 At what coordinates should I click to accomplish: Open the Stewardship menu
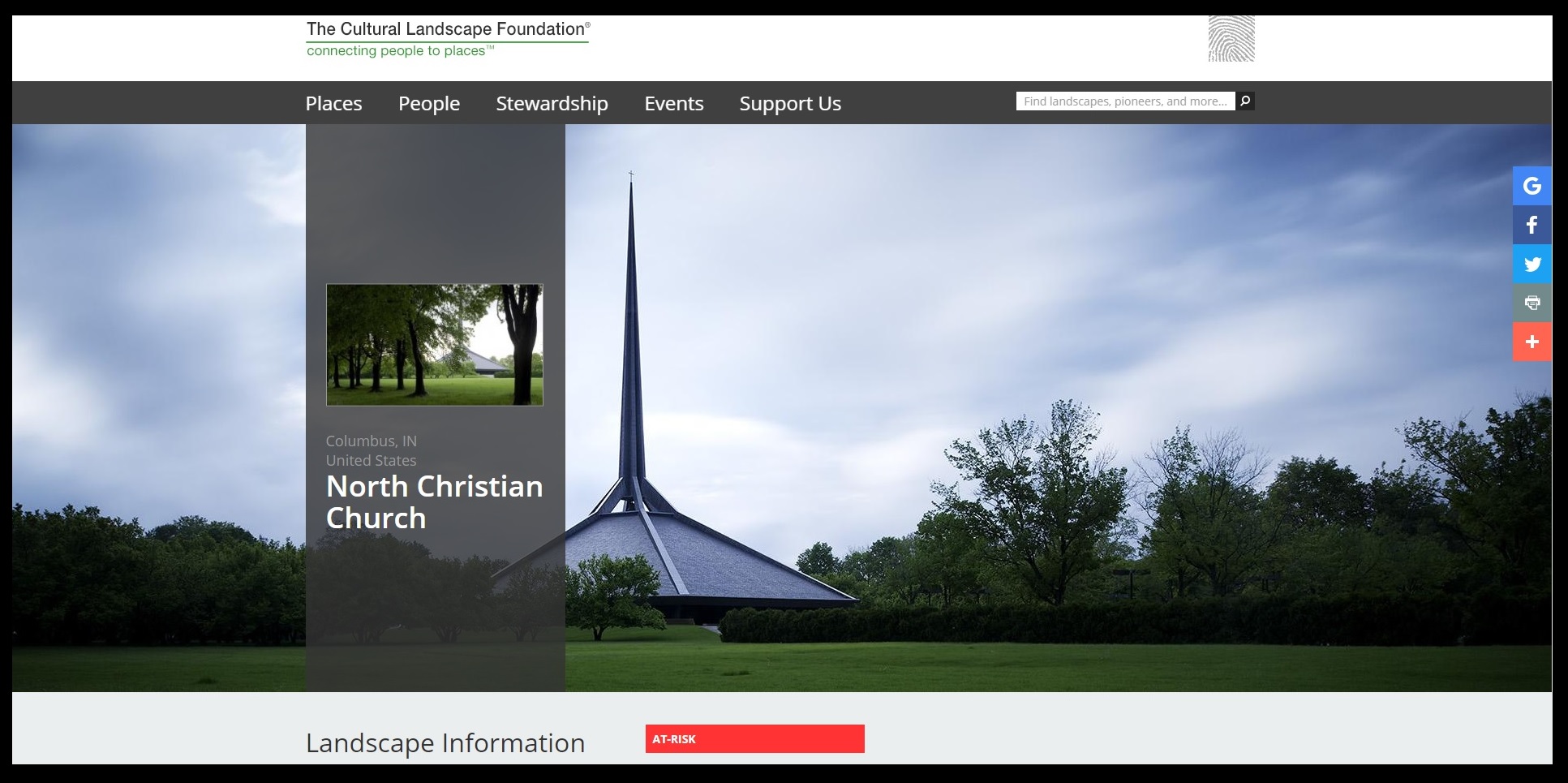tap(552, 103)
